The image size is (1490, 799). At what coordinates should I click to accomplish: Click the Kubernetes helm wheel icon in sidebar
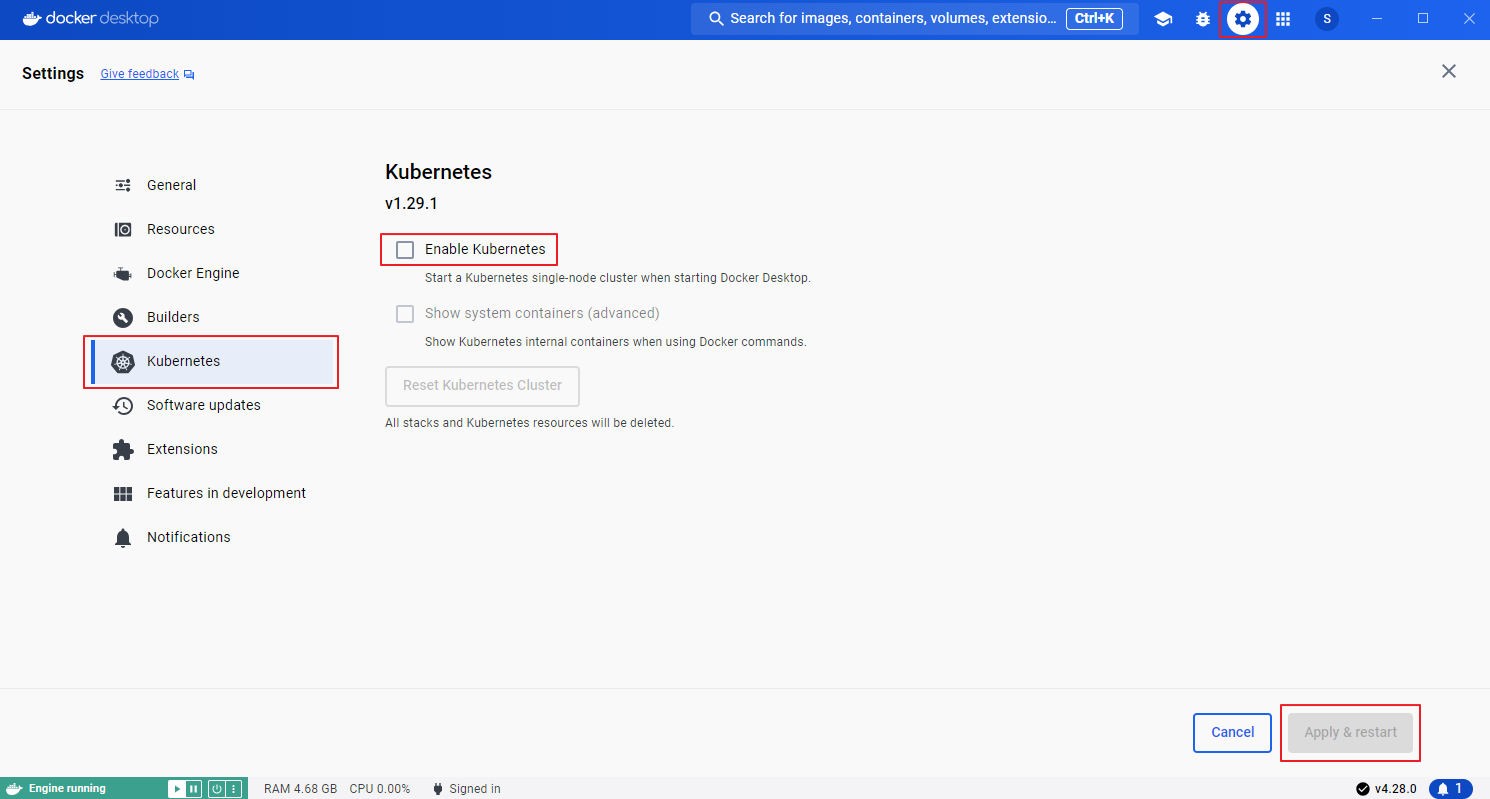[x=123, y=362]
